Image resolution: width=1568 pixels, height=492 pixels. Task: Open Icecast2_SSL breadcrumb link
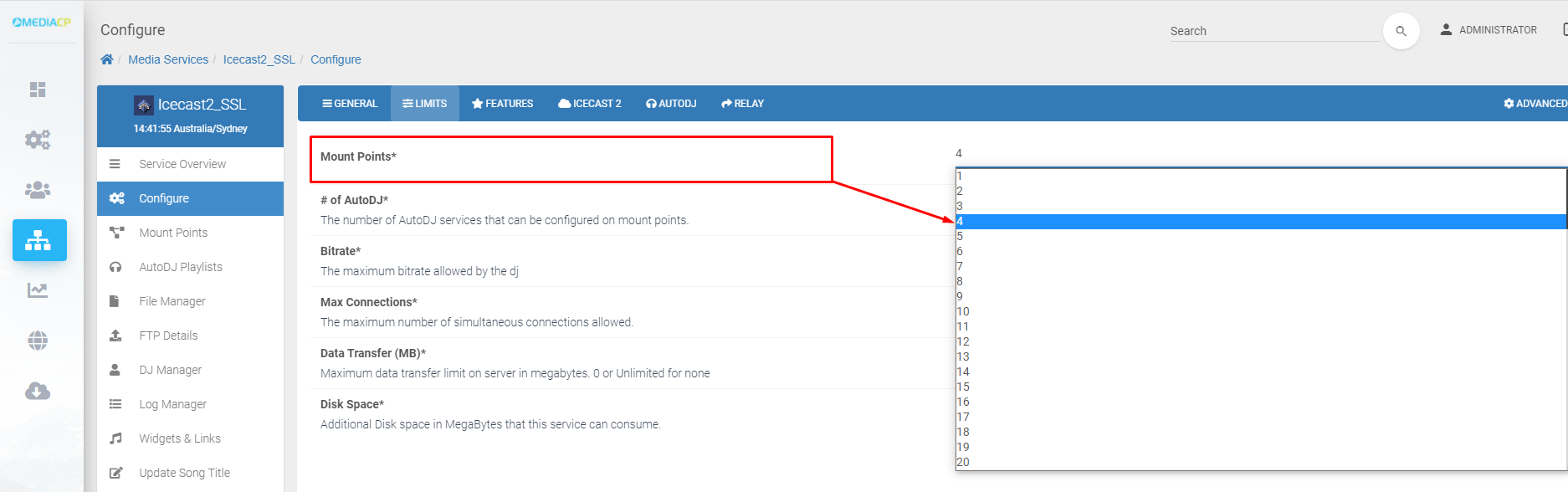pos(259,59)
